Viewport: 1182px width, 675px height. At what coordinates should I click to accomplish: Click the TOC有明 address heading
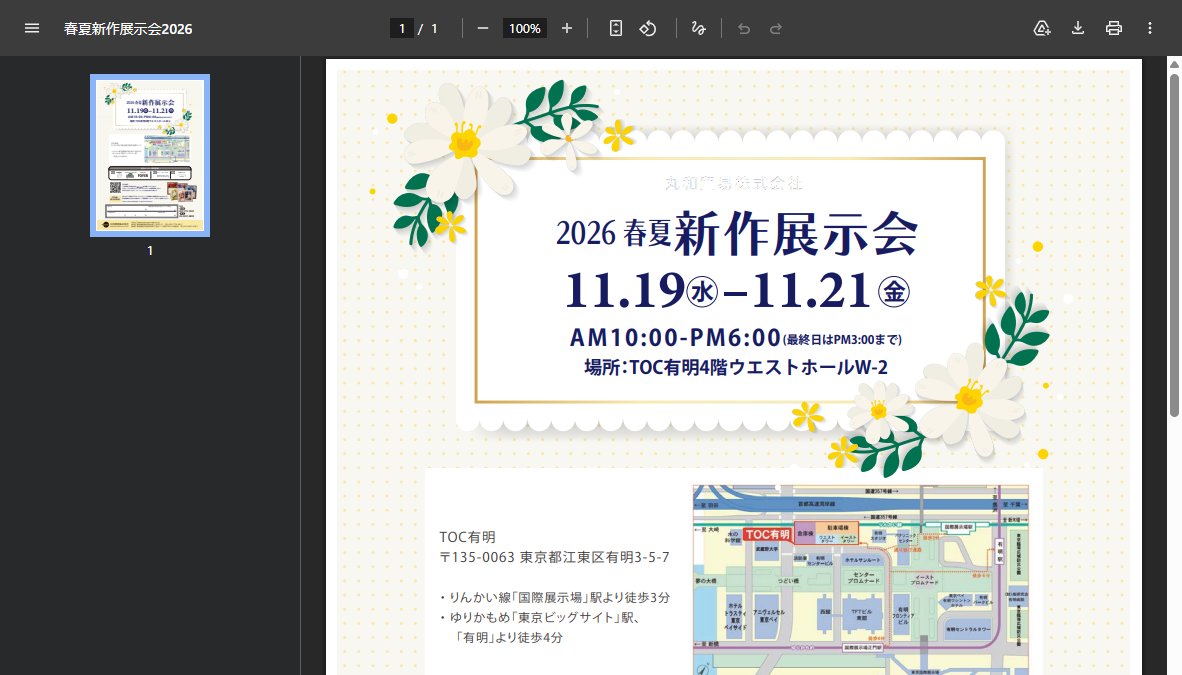coord(467,537)
